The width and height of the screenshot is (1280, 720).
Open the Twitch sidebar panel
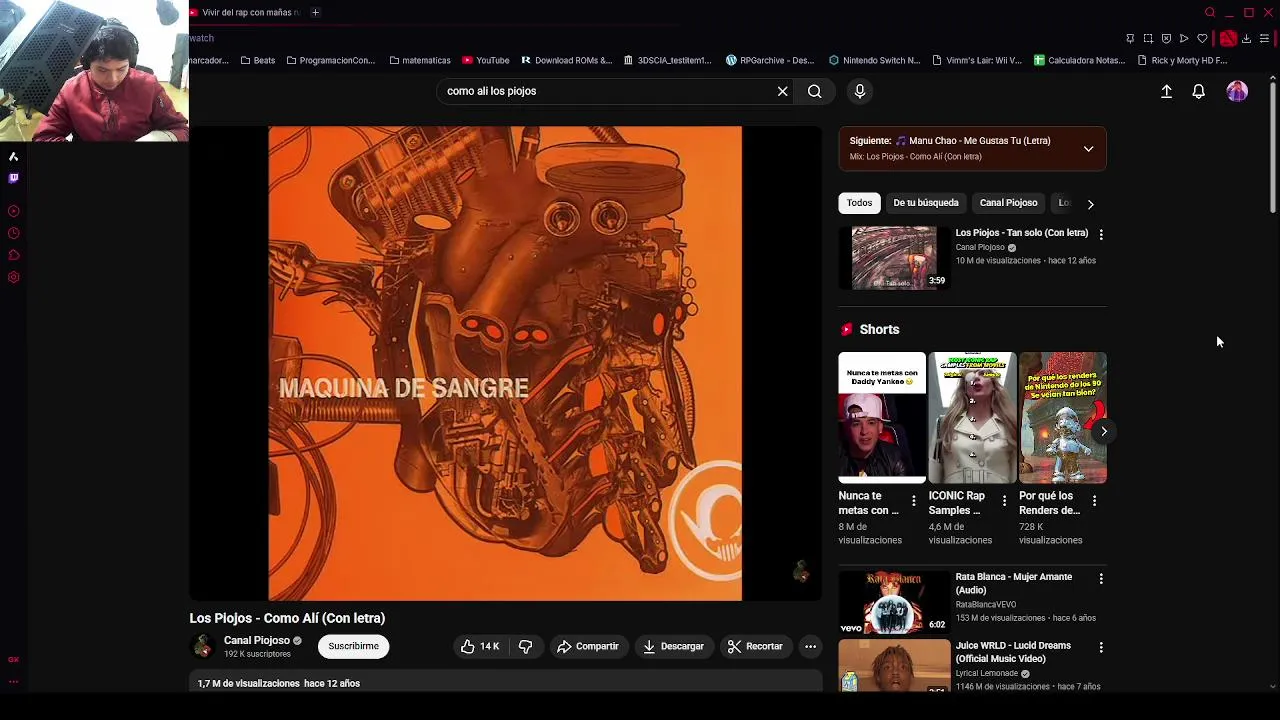[13, 178]
